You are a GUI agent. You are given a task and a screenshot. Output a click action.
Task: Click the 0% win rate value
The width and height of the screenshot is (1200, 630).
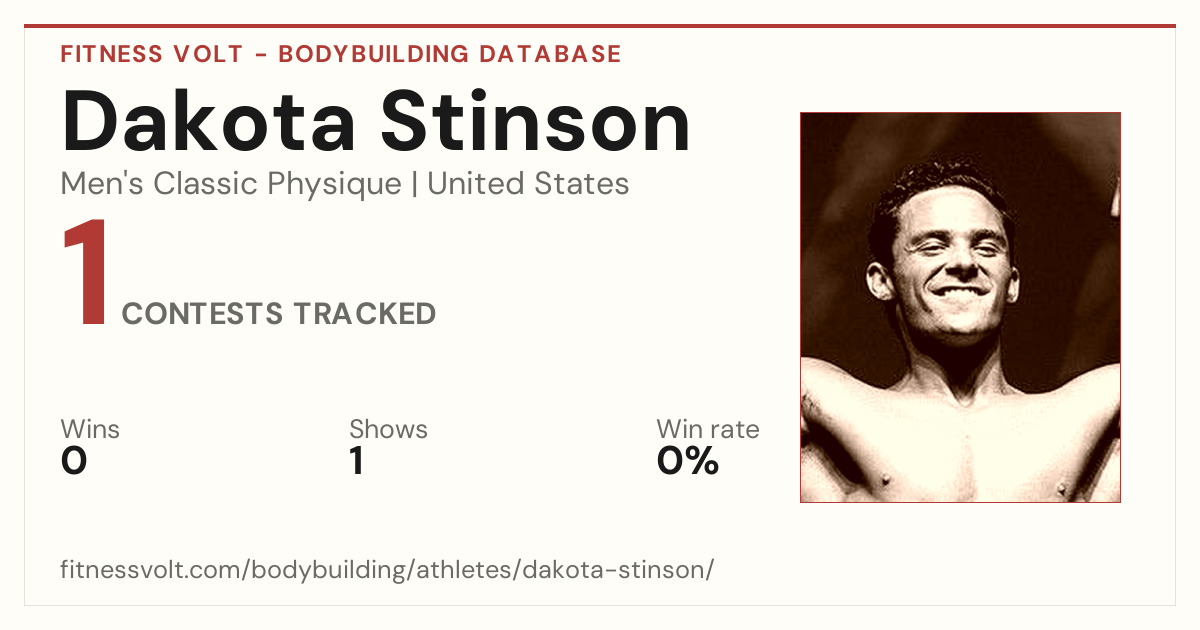(x=688, y=461)
